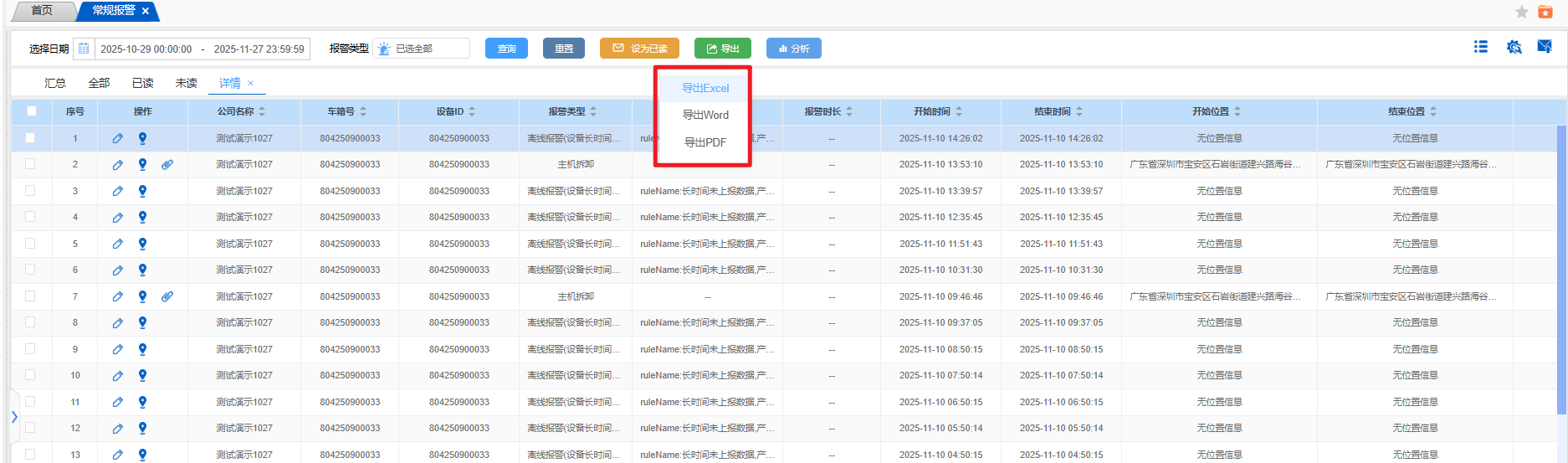Click the star favorite icon
Image resolution: width=1568 pixels, height=463 pixels.
pos(1522,12)
